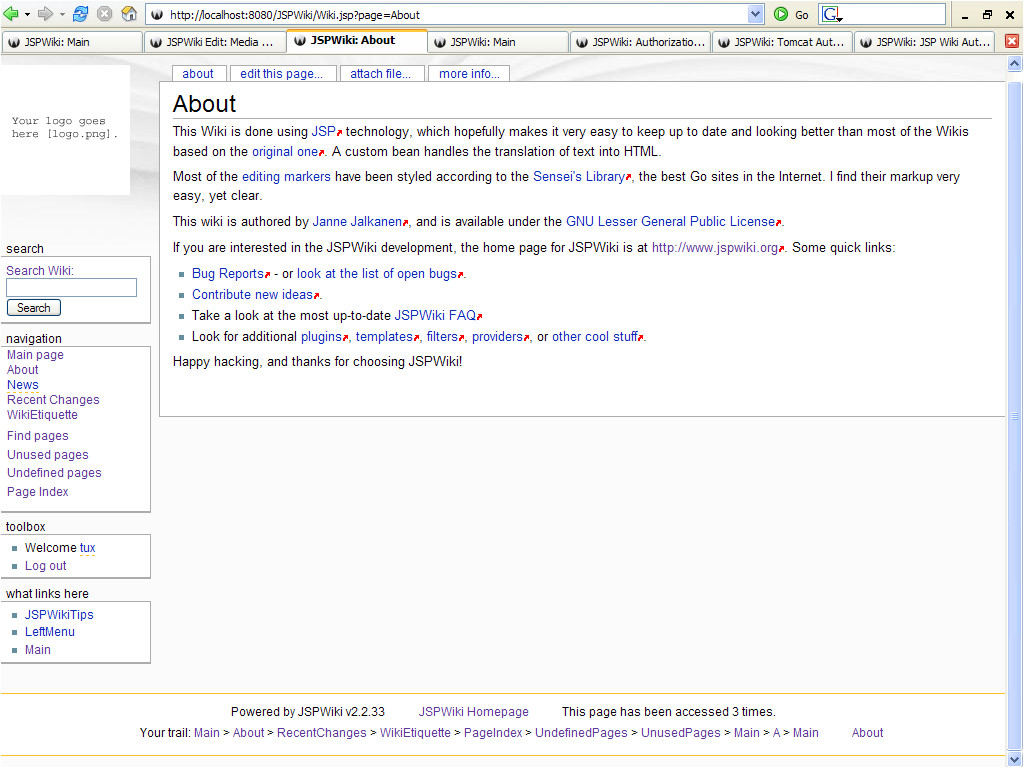The image size is (1024, 768).
Task: Open Undefined pages in navigation
Action: click(x=54, y=473)
